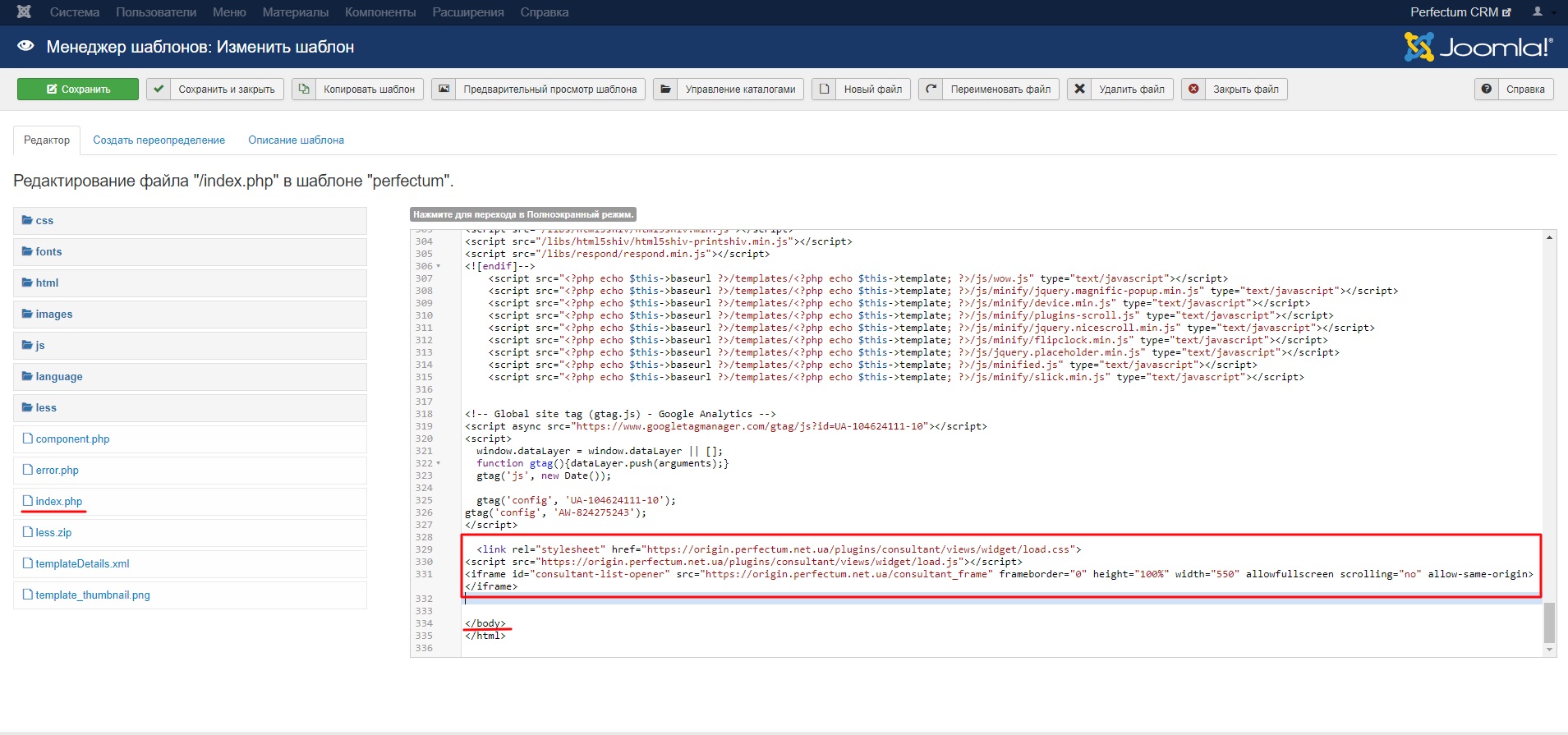Image resolution: width=1568 pixels, height=735 pixels.
Task: Click the copy icon of Копировать шаблон
Action: coord(304,89)
